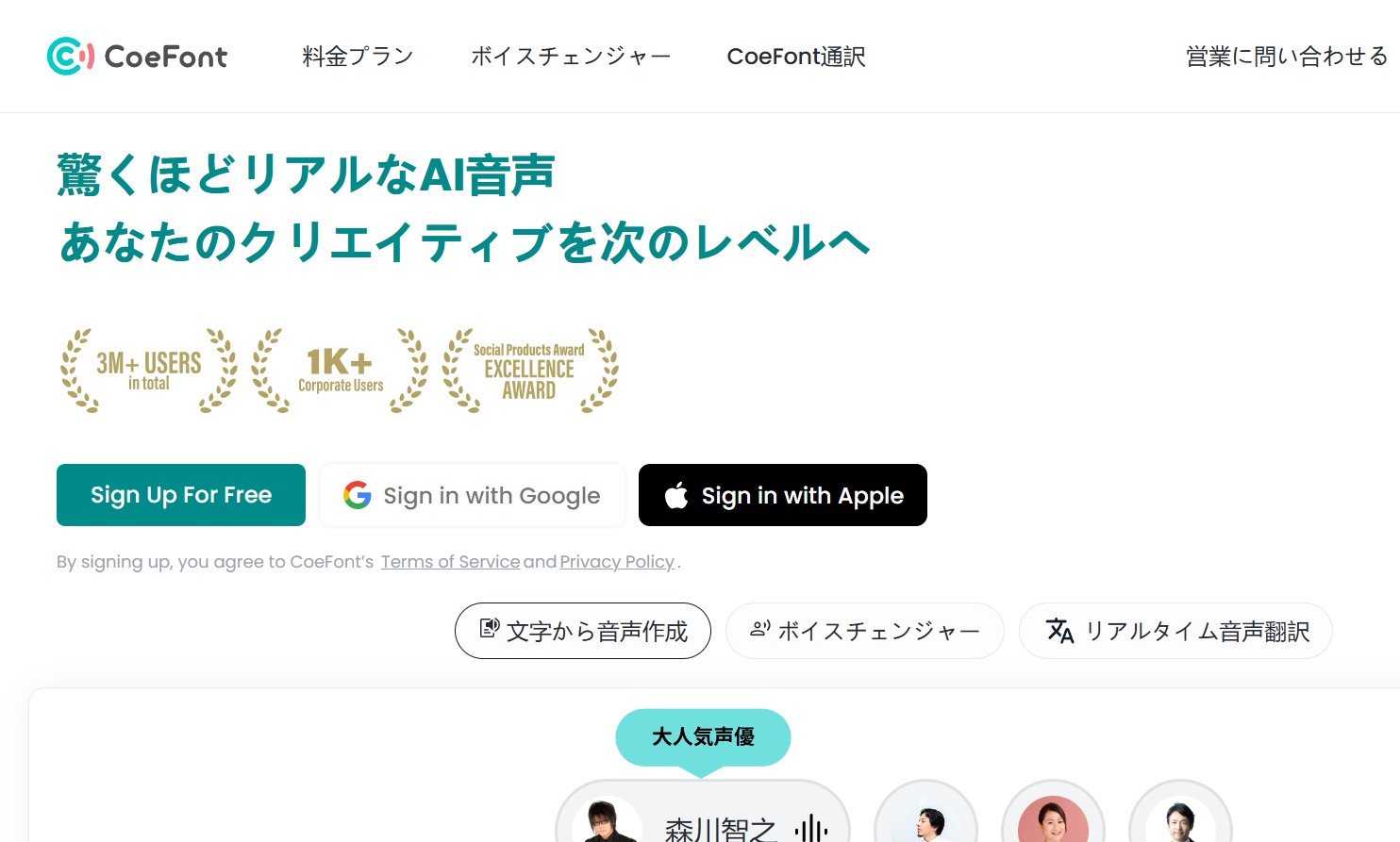Click the Sign Up For Free button

click(181, 495)
